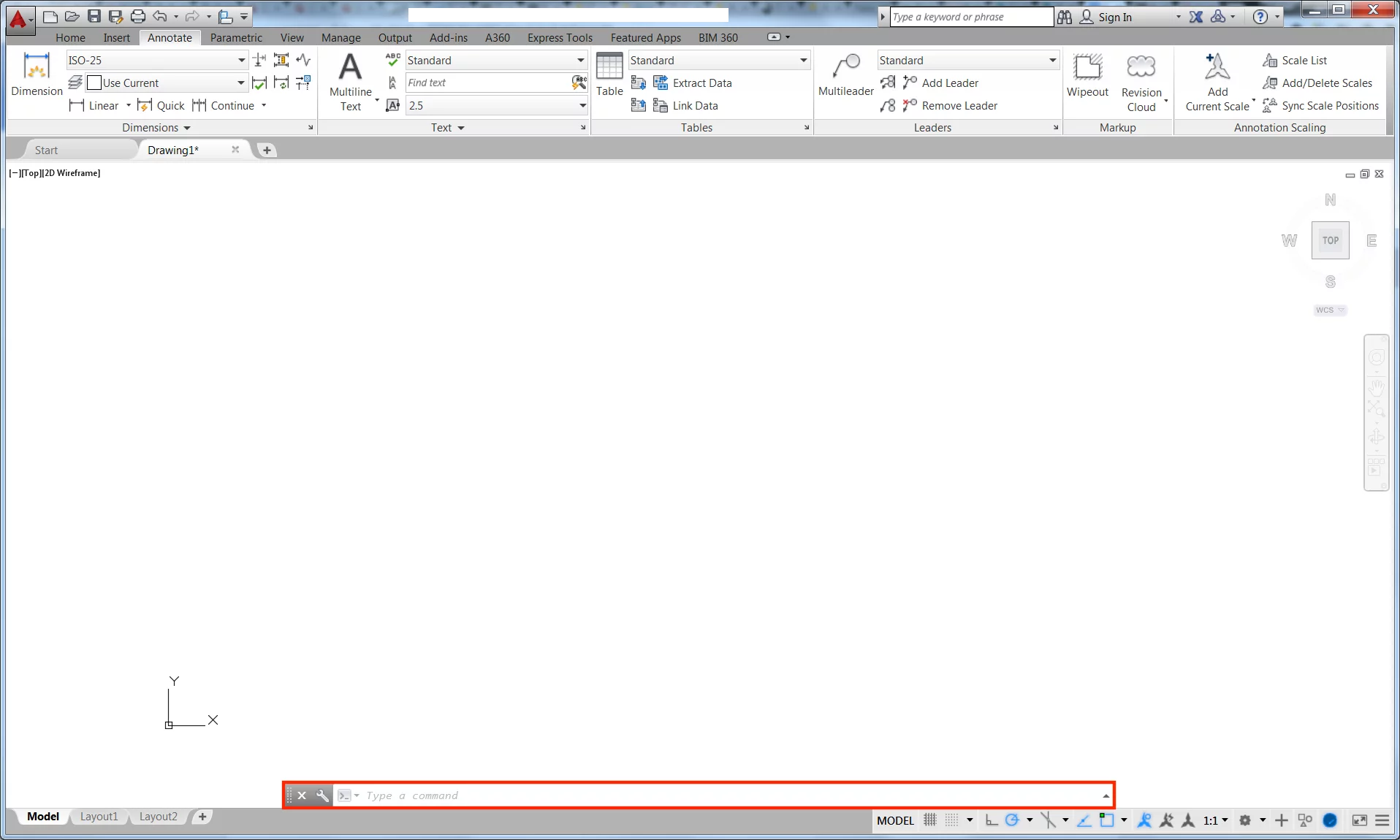Open the Express Tools menu tab
Screen dimensions: 1400x840
tap(559, 37)
